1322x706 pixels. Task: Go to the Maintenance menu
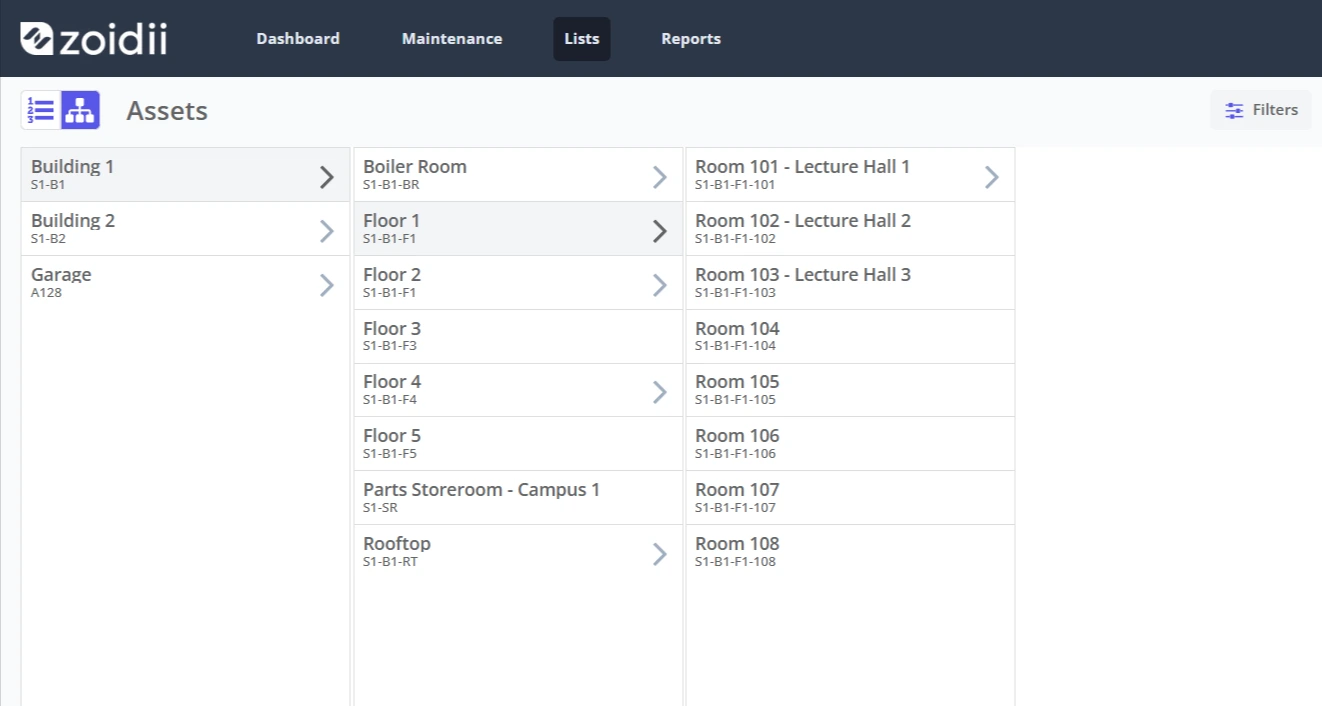pos(452,39)
